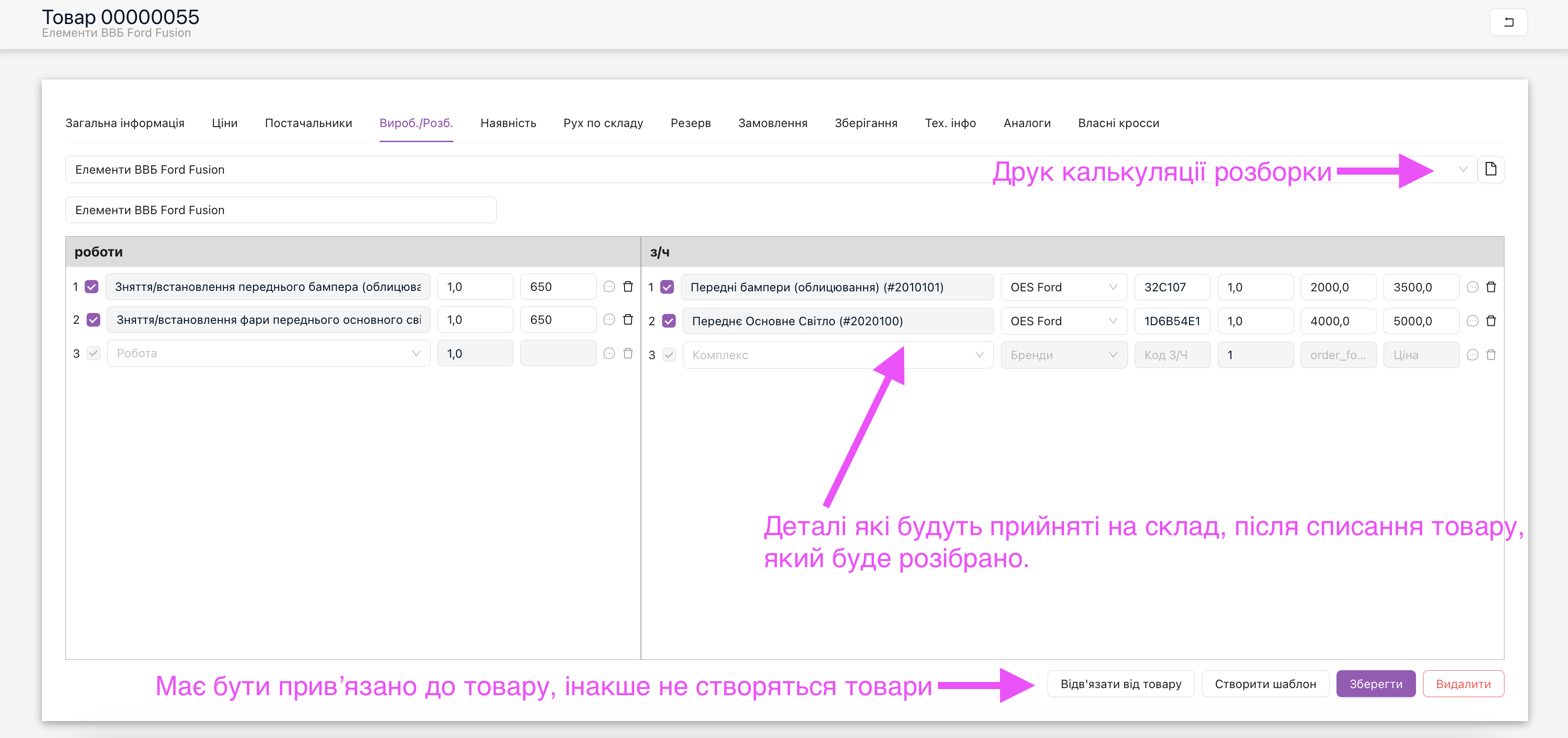This screenshot has height=738, width=1568.
Task: Open comment on the Переднє Основне Світло row
Action: [x=1472, y=321]
